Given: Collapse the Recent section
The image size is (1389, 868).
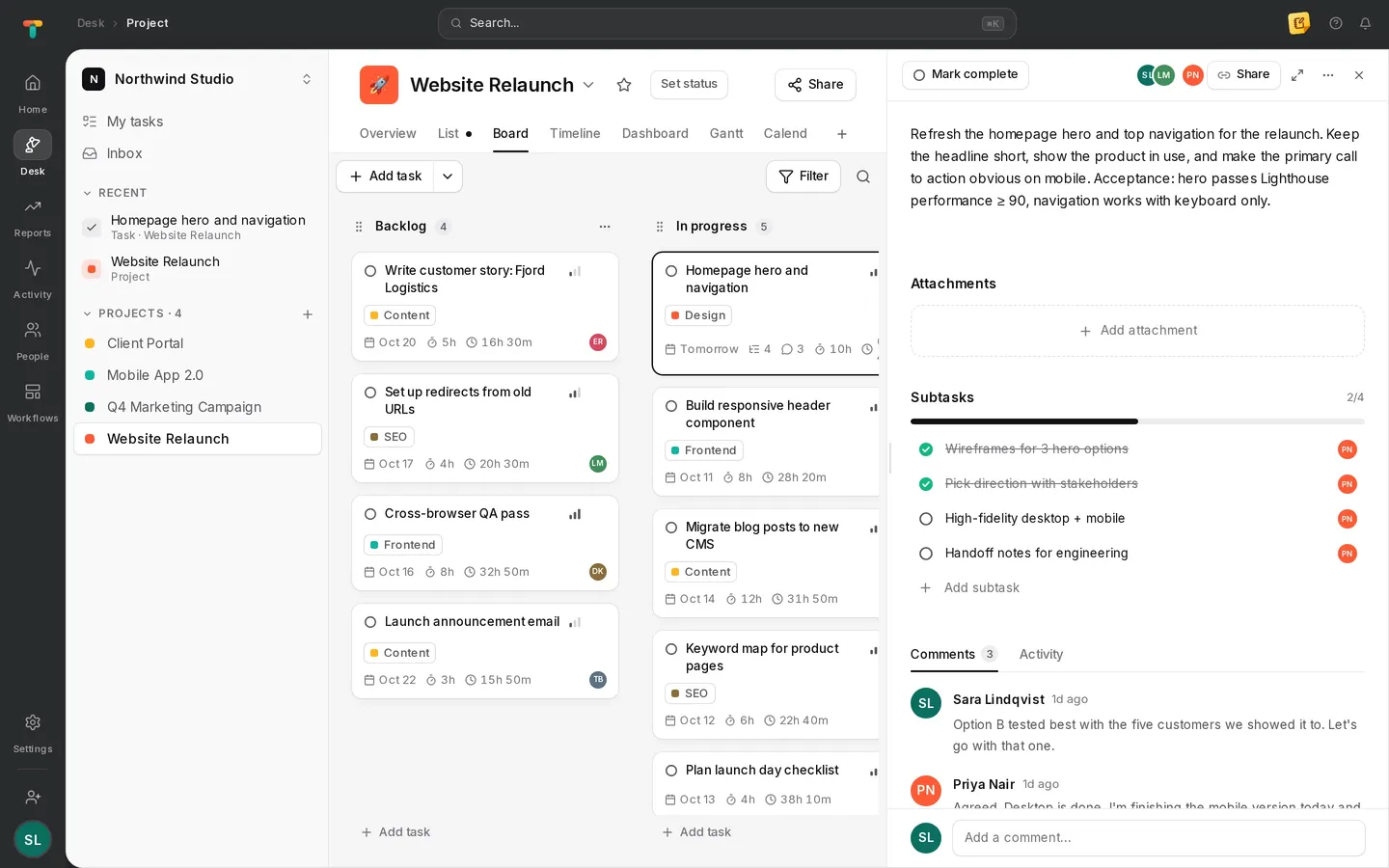Looking at the screenshot, I should click(x=88, y=193).
